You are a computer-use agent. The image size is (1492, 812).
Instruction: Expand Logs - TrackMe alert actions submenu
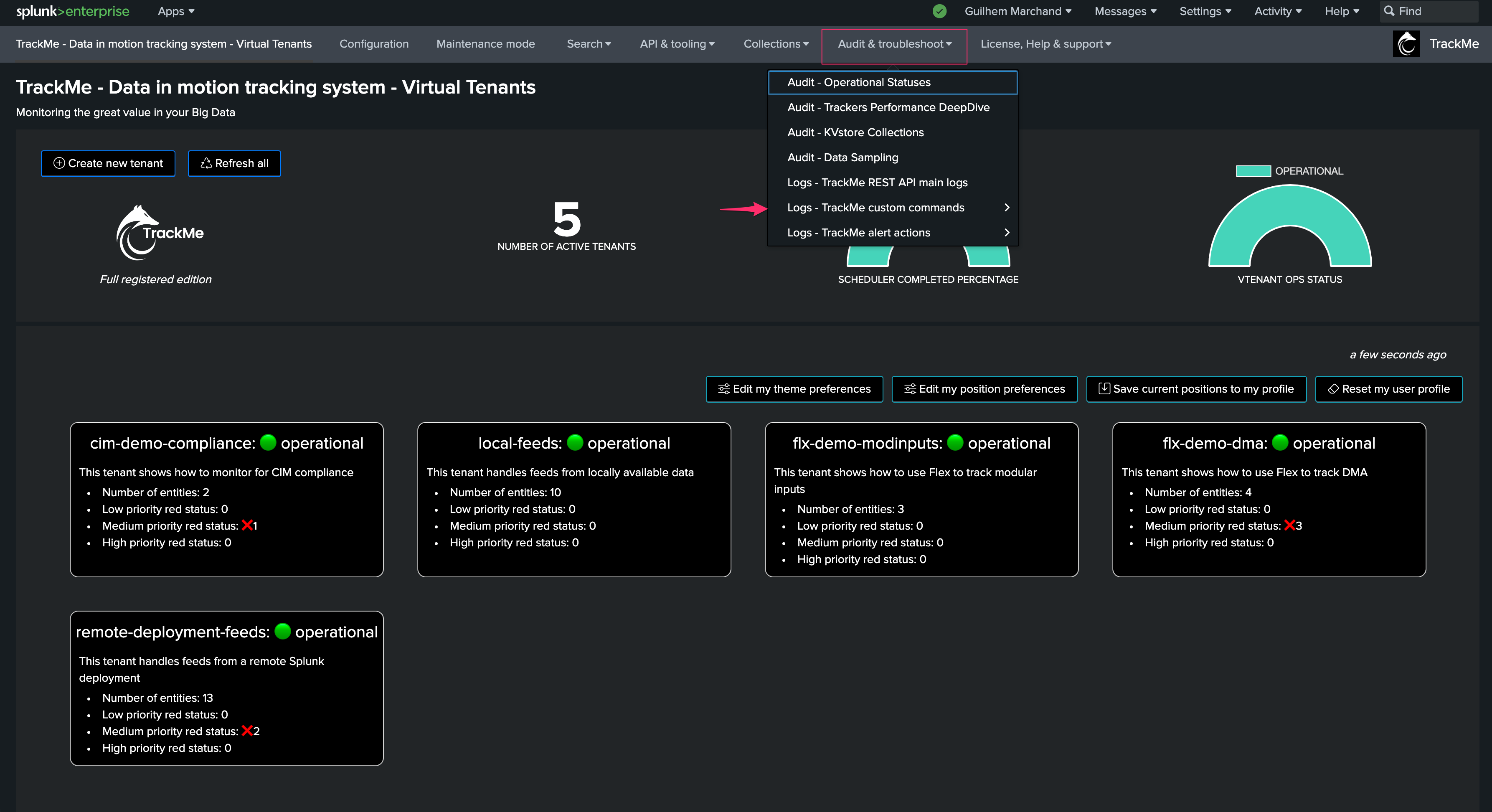click(x=1007, y=232)
